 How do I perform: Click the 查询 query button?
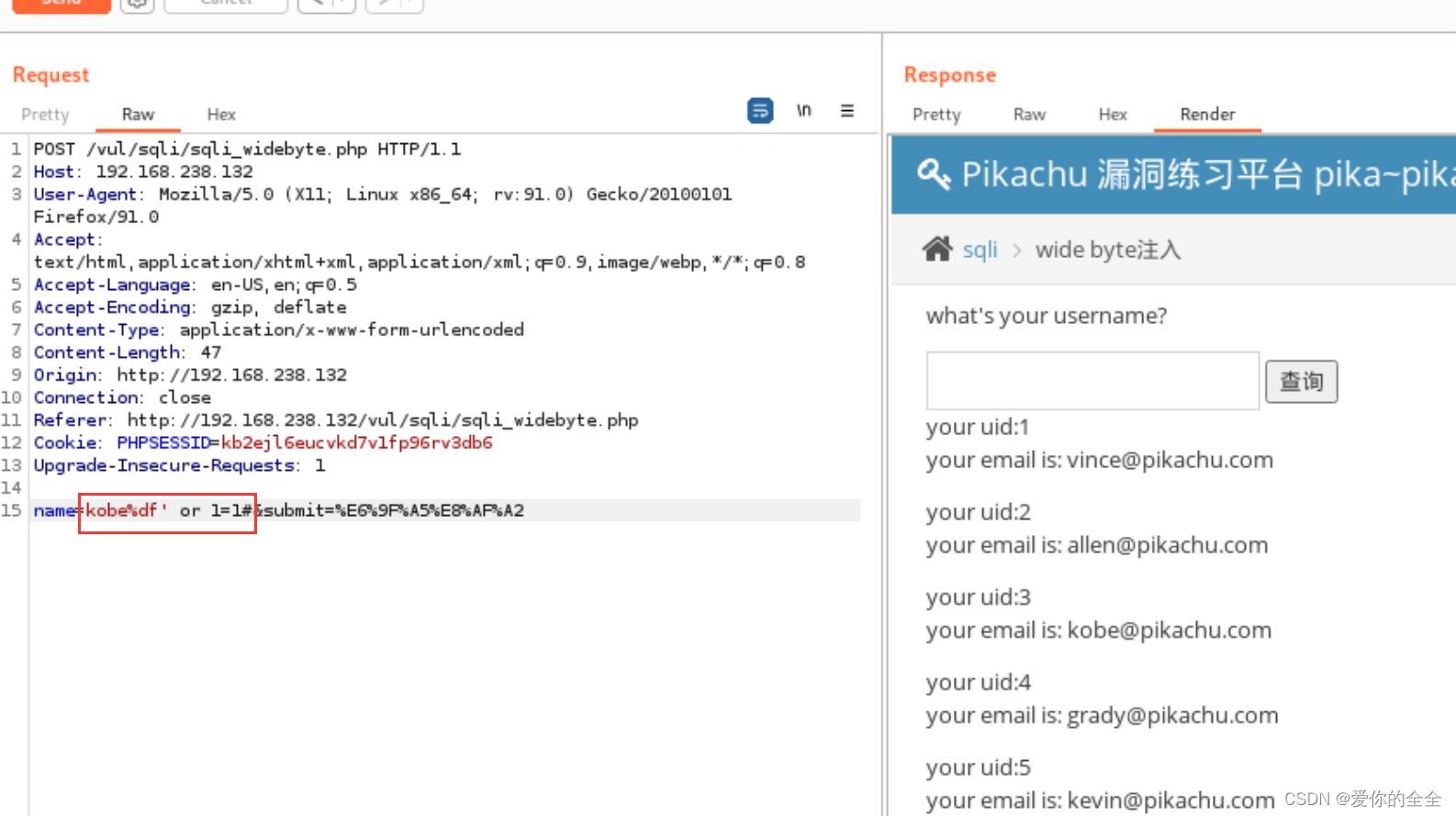(x=1301, y=381)
